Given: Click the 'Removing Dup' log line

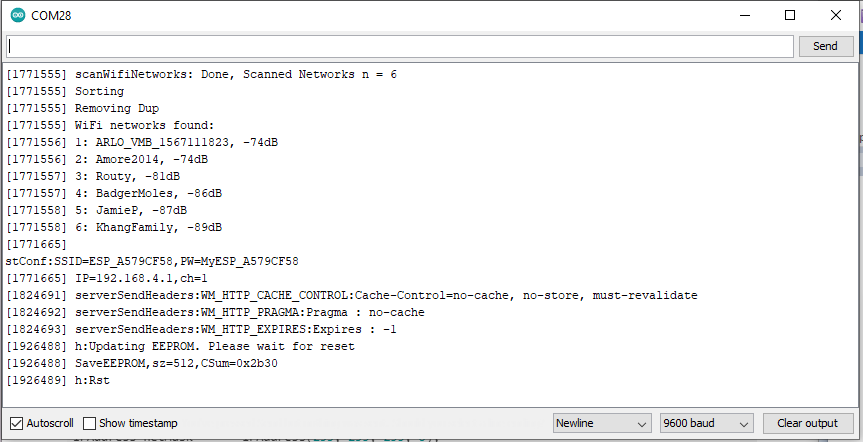Looking at the screenshot, I should (83, 108).
